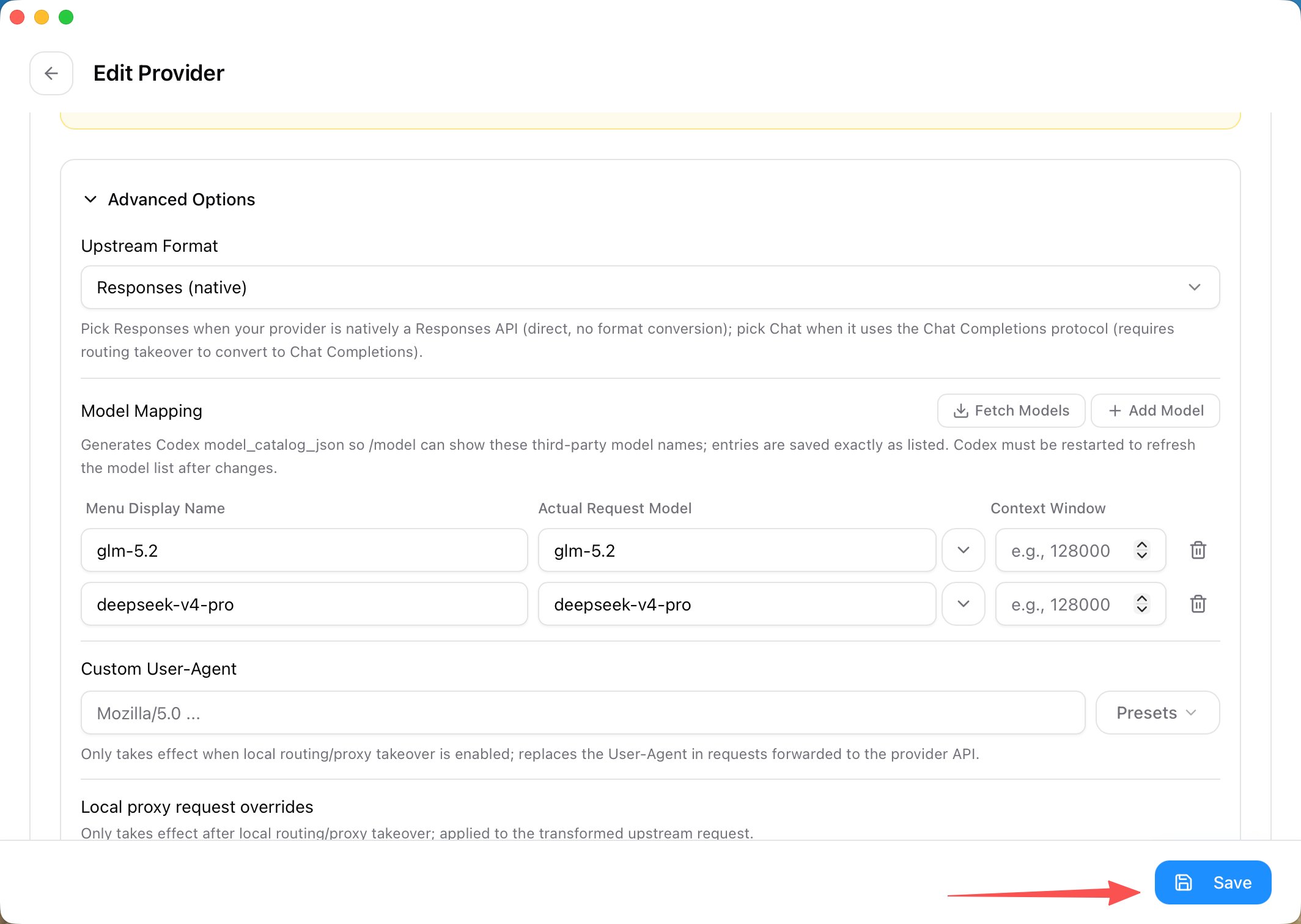1301x924 pixels.
Task: Click the Upstream Format label
Action: [x=149, y=246]
